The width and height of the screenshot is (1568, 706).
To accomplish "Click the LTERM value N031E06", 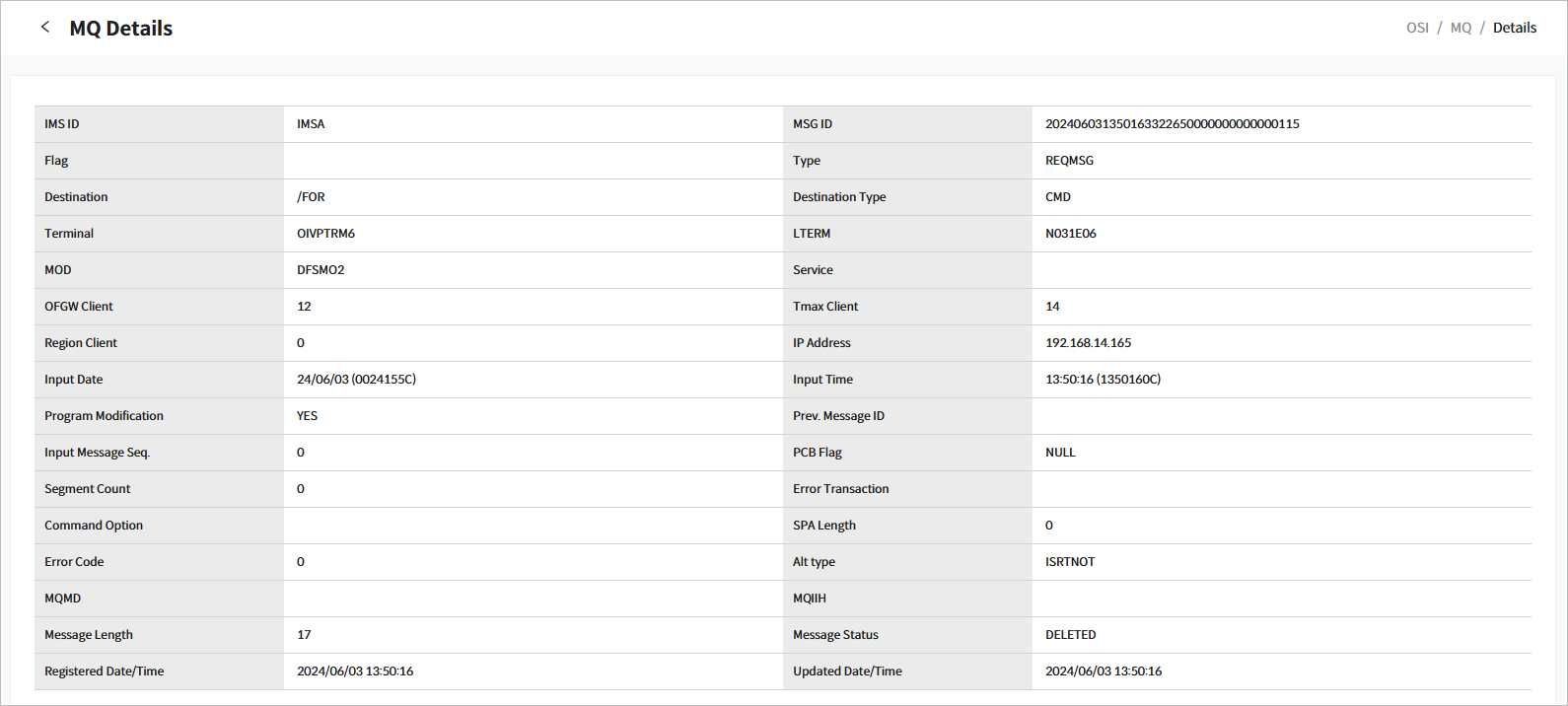I will pyautogui.click(x=1070, y=234).
